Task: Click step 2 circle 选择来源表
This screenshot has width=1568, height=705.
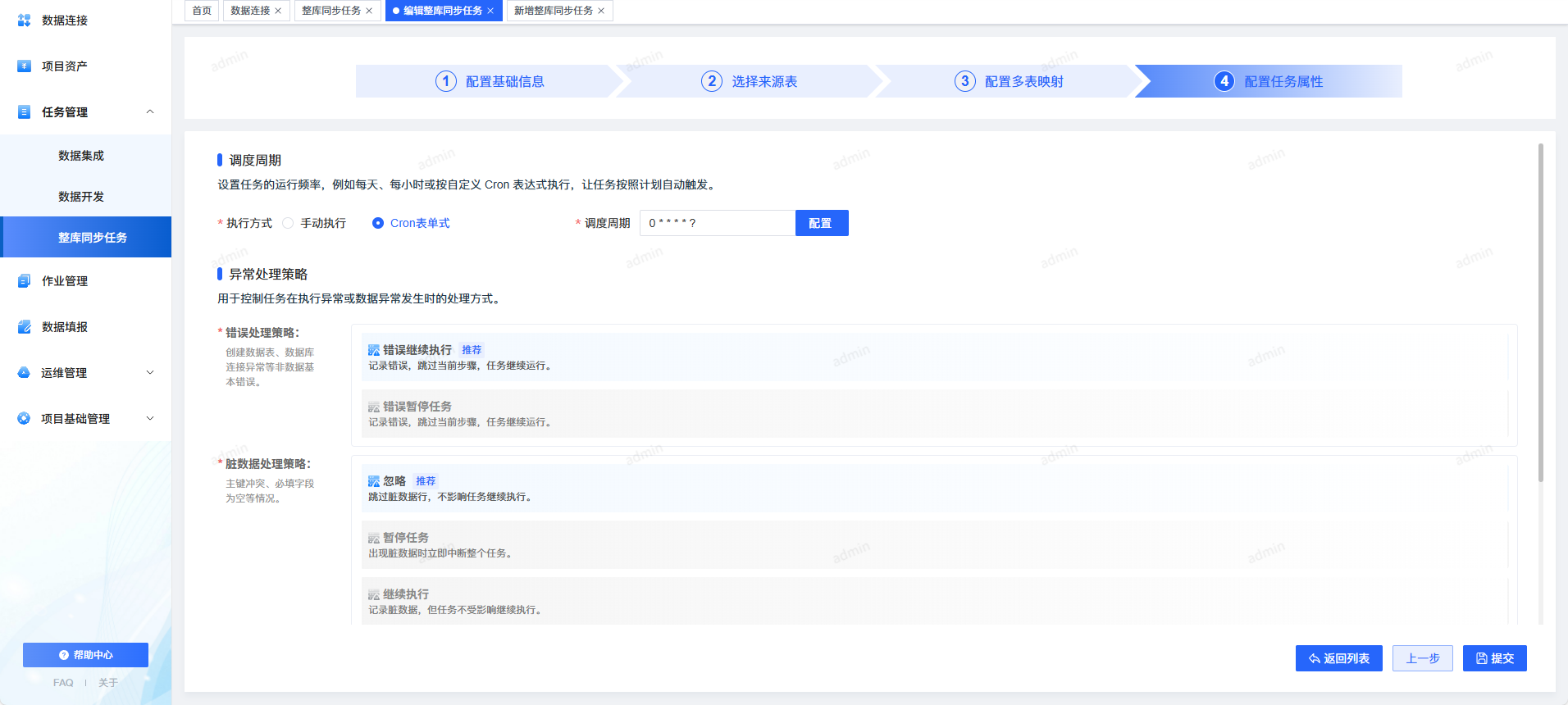Action: point(712,81)
